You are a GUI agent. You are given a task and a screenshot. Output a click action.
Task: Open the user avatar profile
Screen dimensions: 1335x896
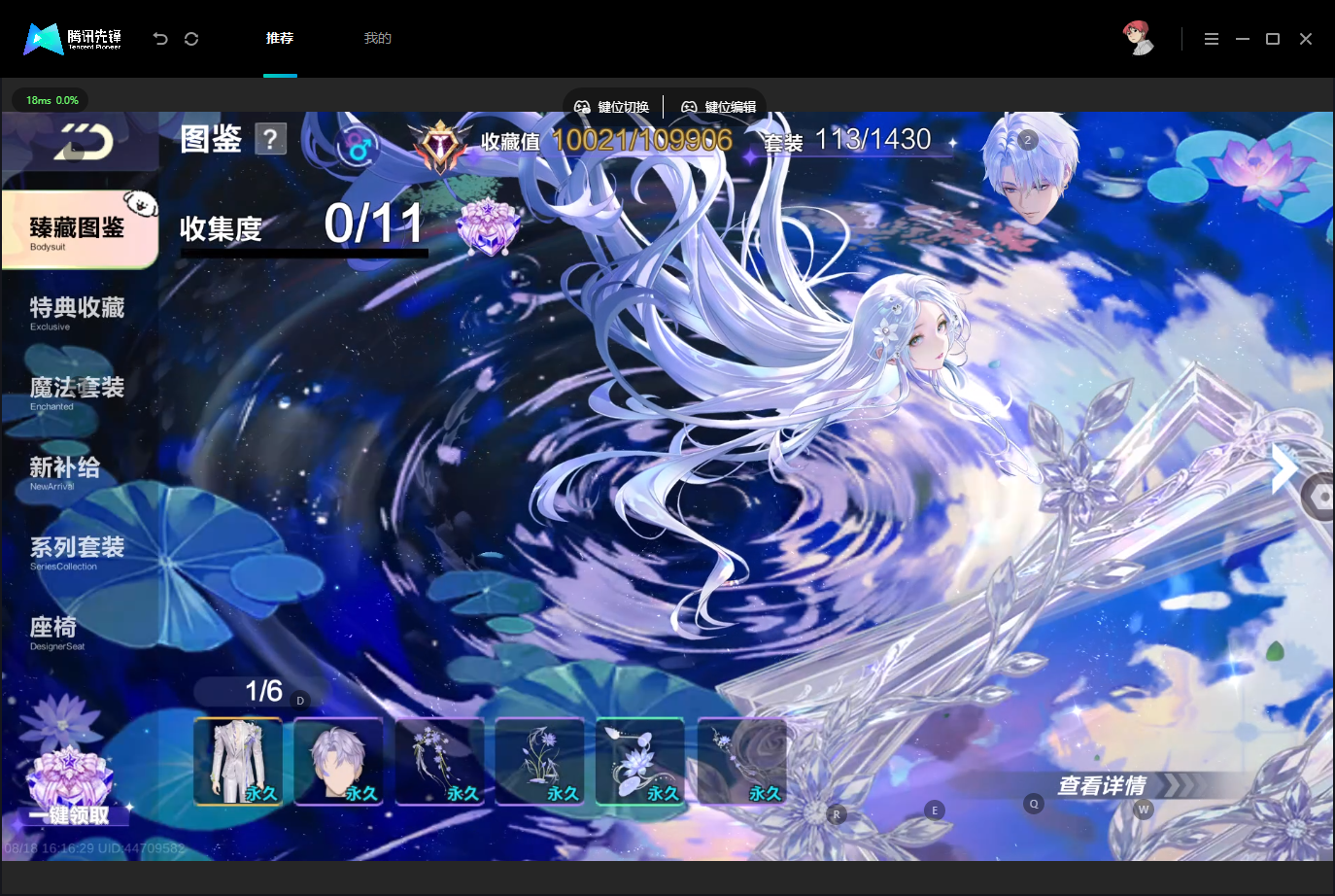pos(1139,38)
